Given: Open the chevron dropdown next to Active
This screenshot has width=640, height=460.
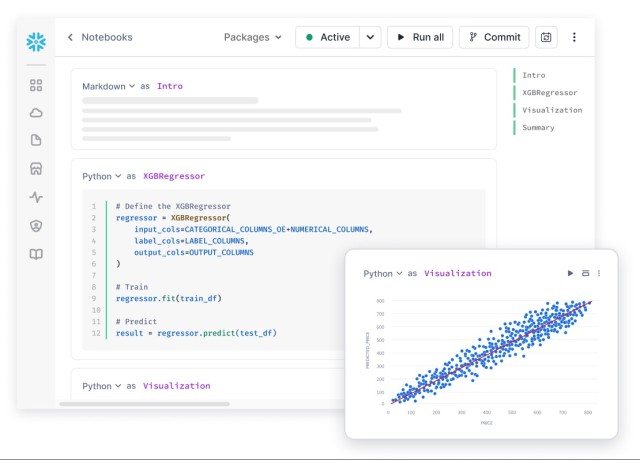Looking at the screenshot, I should click(x=370, y=37).
